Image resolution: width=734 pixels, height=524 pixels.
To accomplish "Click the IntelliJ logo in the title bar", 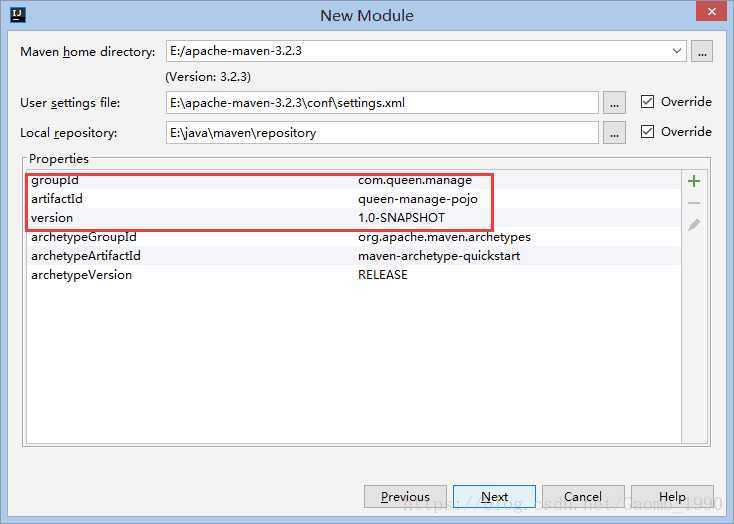I will 18,15.
